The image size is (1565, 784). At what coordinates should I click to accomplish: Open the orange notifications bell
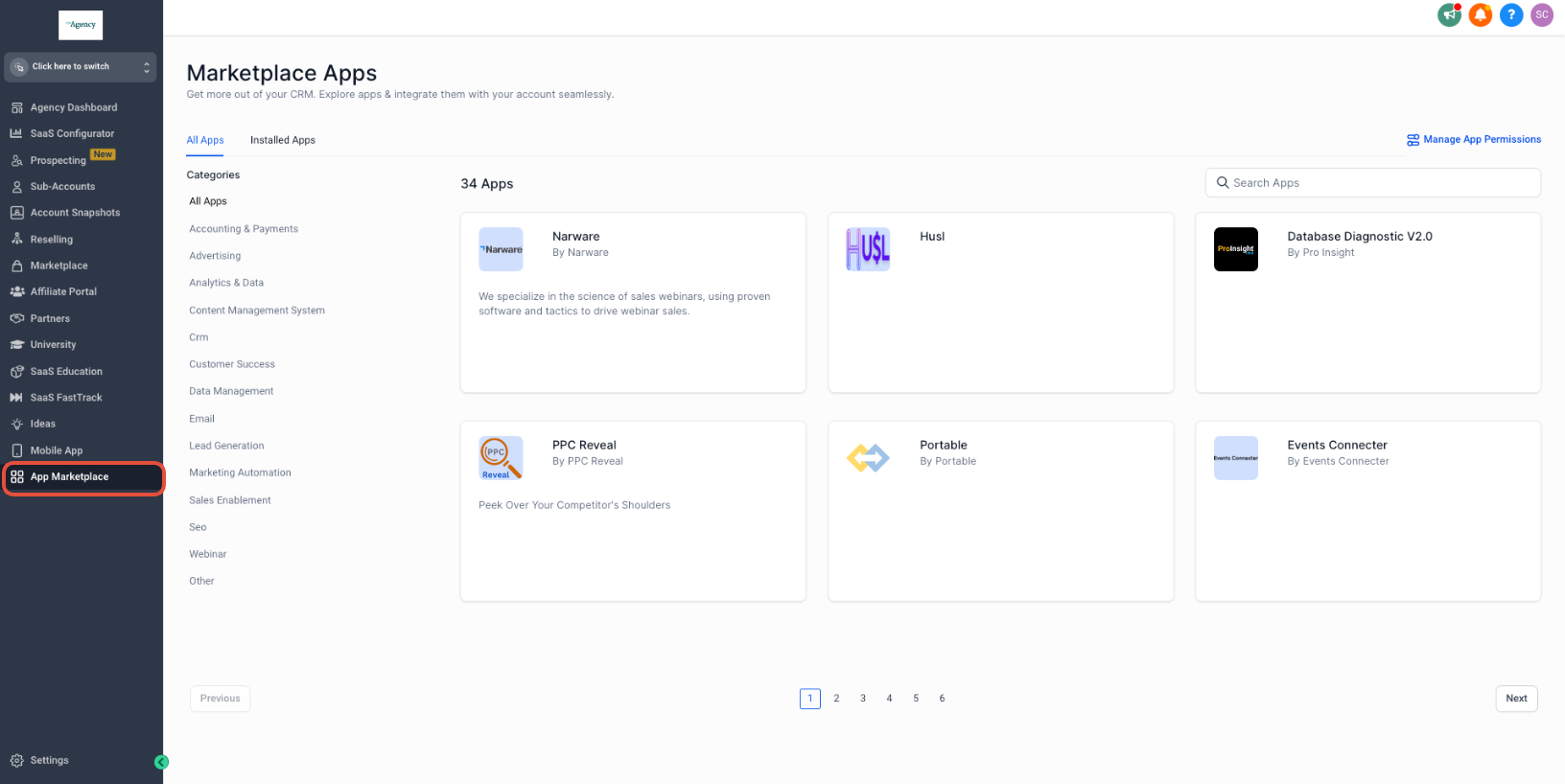coord(1481,15)
